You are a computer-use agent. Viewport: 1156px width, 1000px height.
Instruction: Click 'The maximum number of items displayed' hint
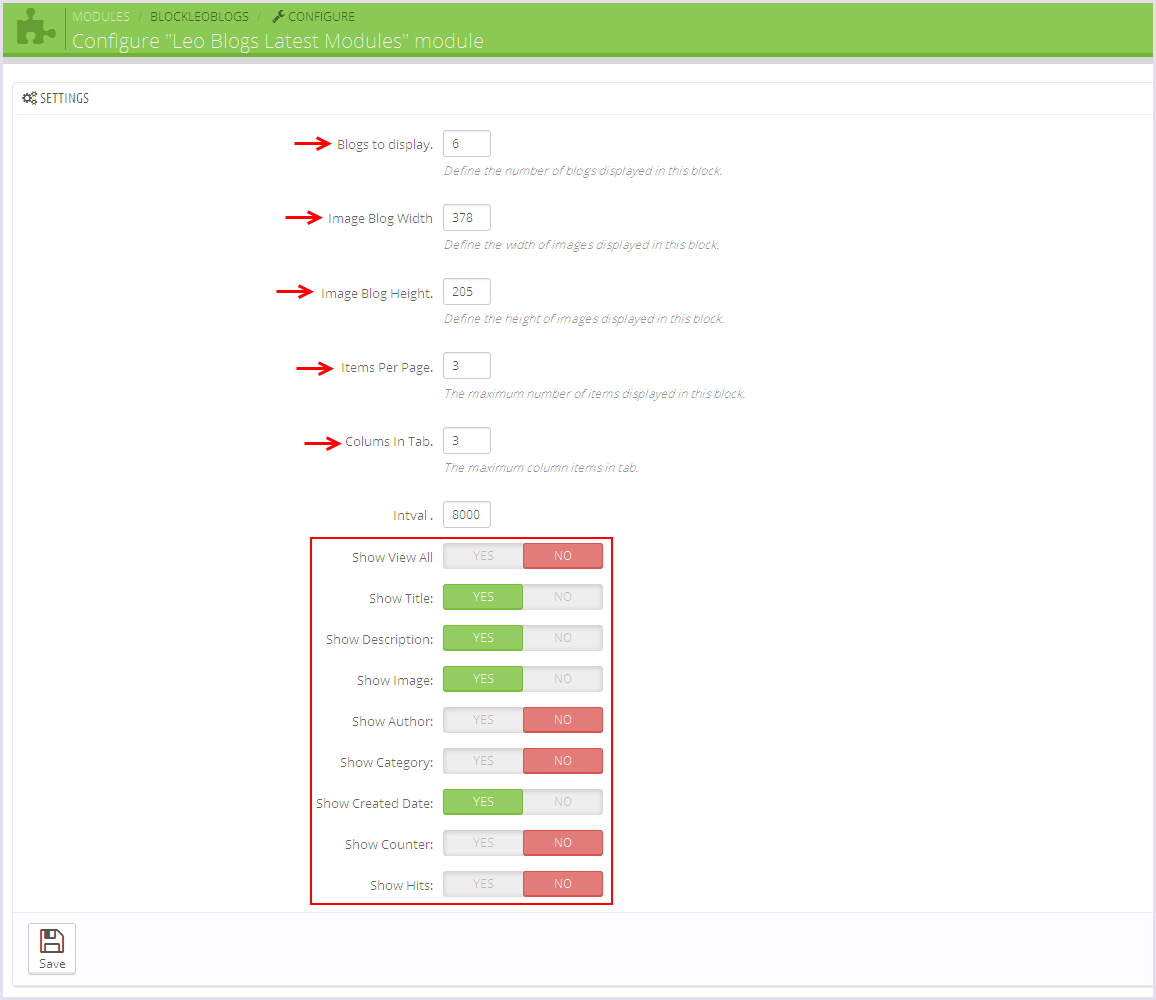click(594, 394)
